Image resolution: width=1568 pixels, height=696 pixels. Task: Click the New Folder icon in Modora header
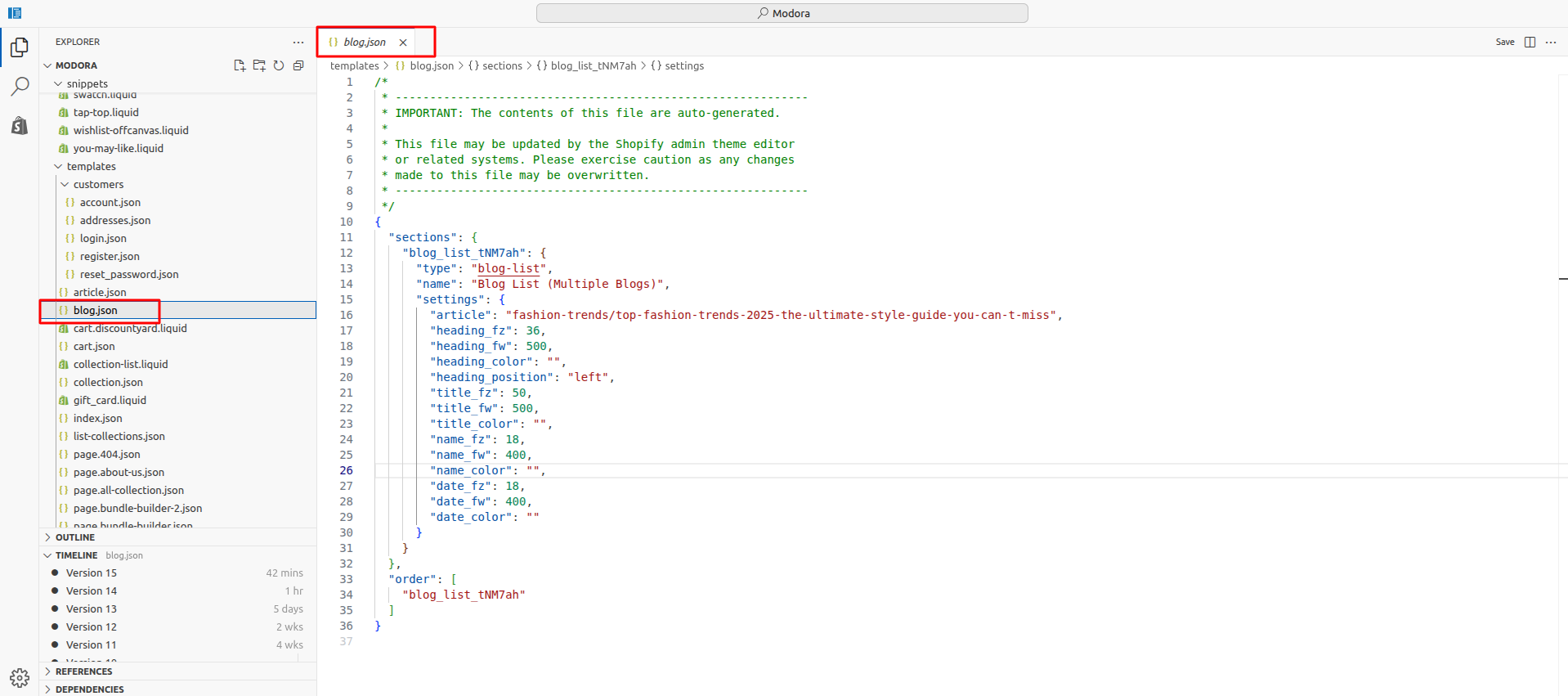click(x=259, y=65)
